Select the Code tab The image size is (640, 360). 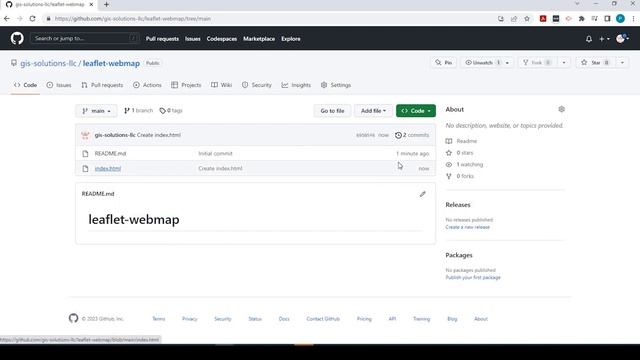click(x=25, y=85)
